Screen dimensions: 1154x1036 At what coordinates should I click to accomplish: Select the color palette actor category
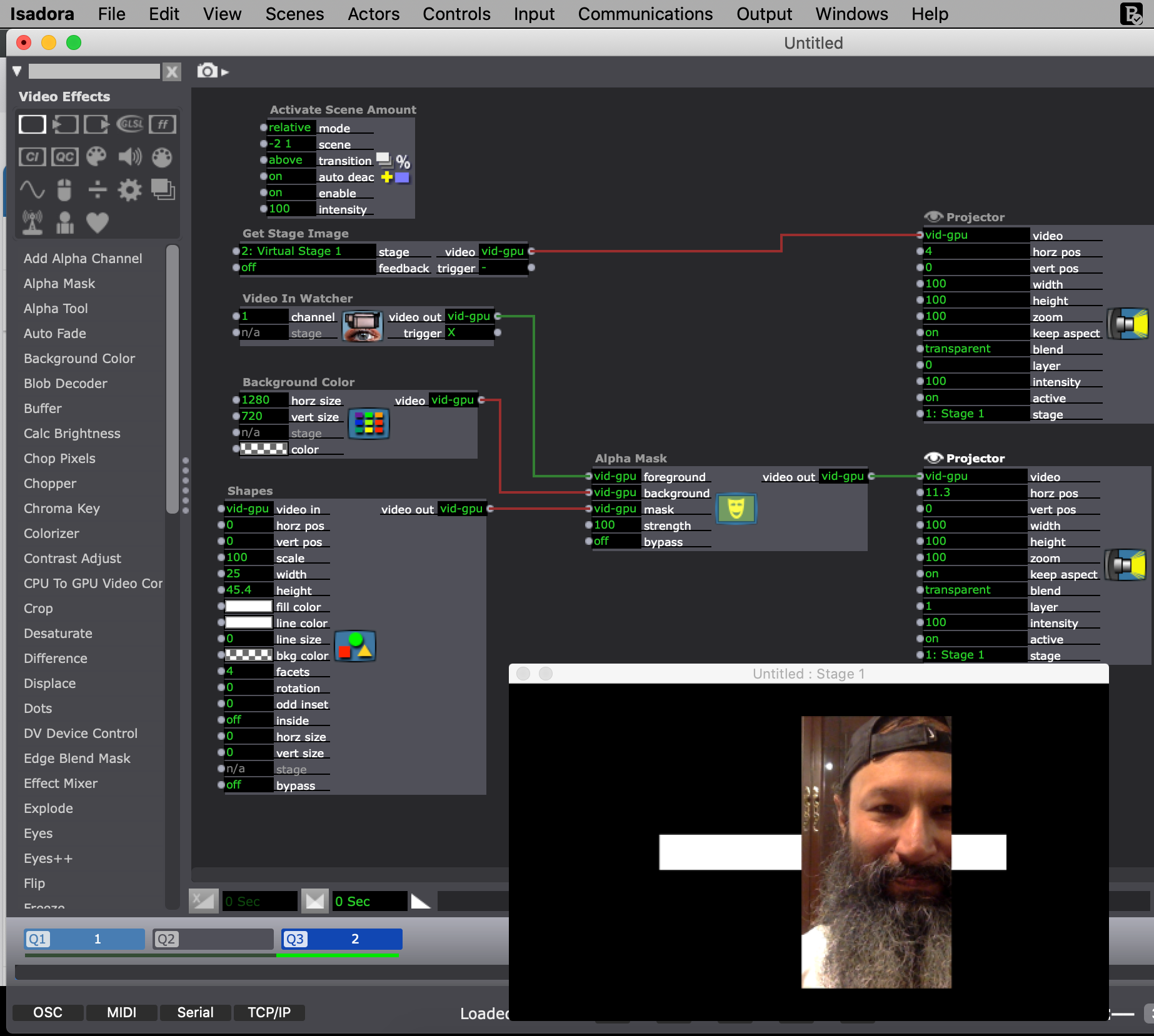tap(96, 157)
